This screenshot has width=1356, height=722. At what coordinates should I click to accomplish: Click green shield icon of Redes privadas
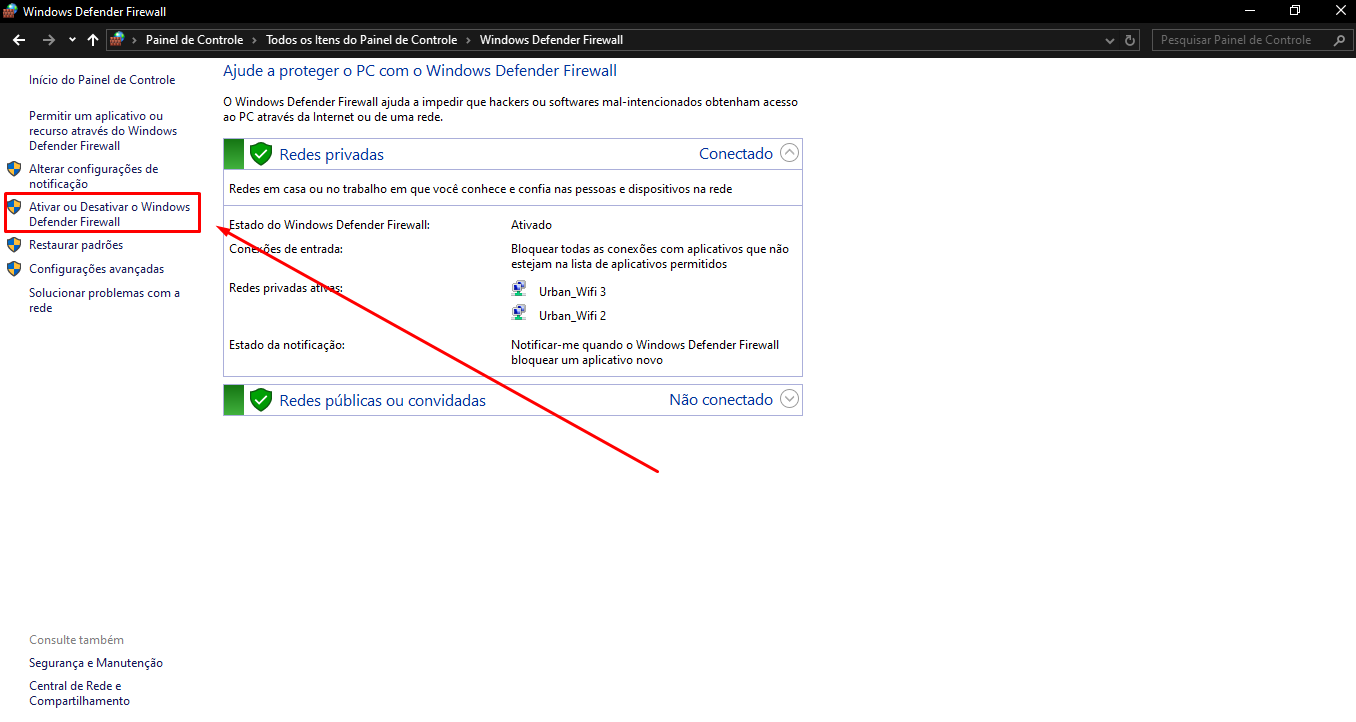point(261,154)
